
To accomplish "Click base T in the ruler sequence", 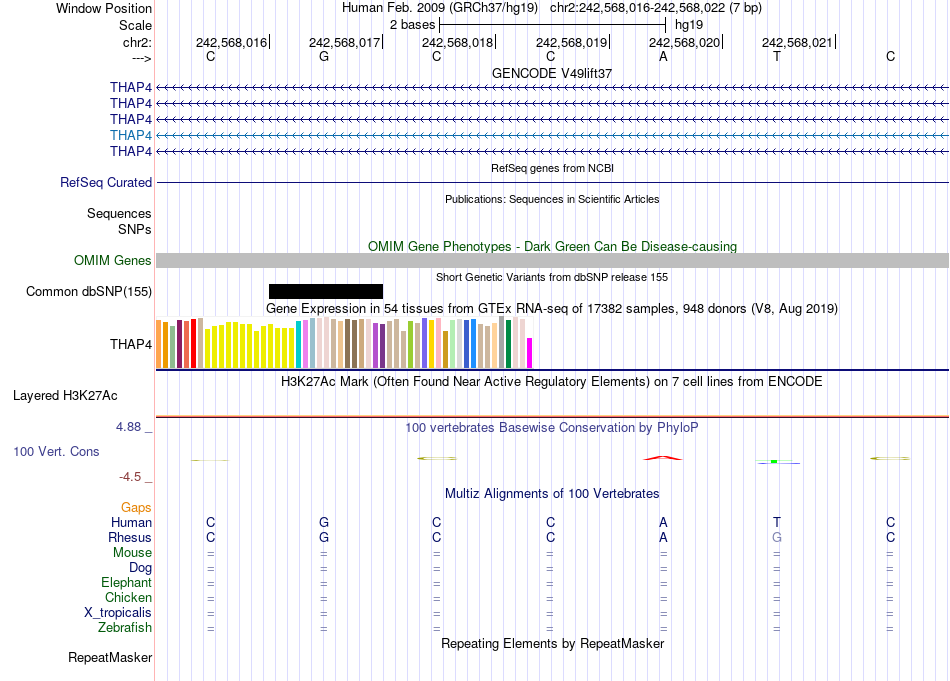I will tap(777, 56).
